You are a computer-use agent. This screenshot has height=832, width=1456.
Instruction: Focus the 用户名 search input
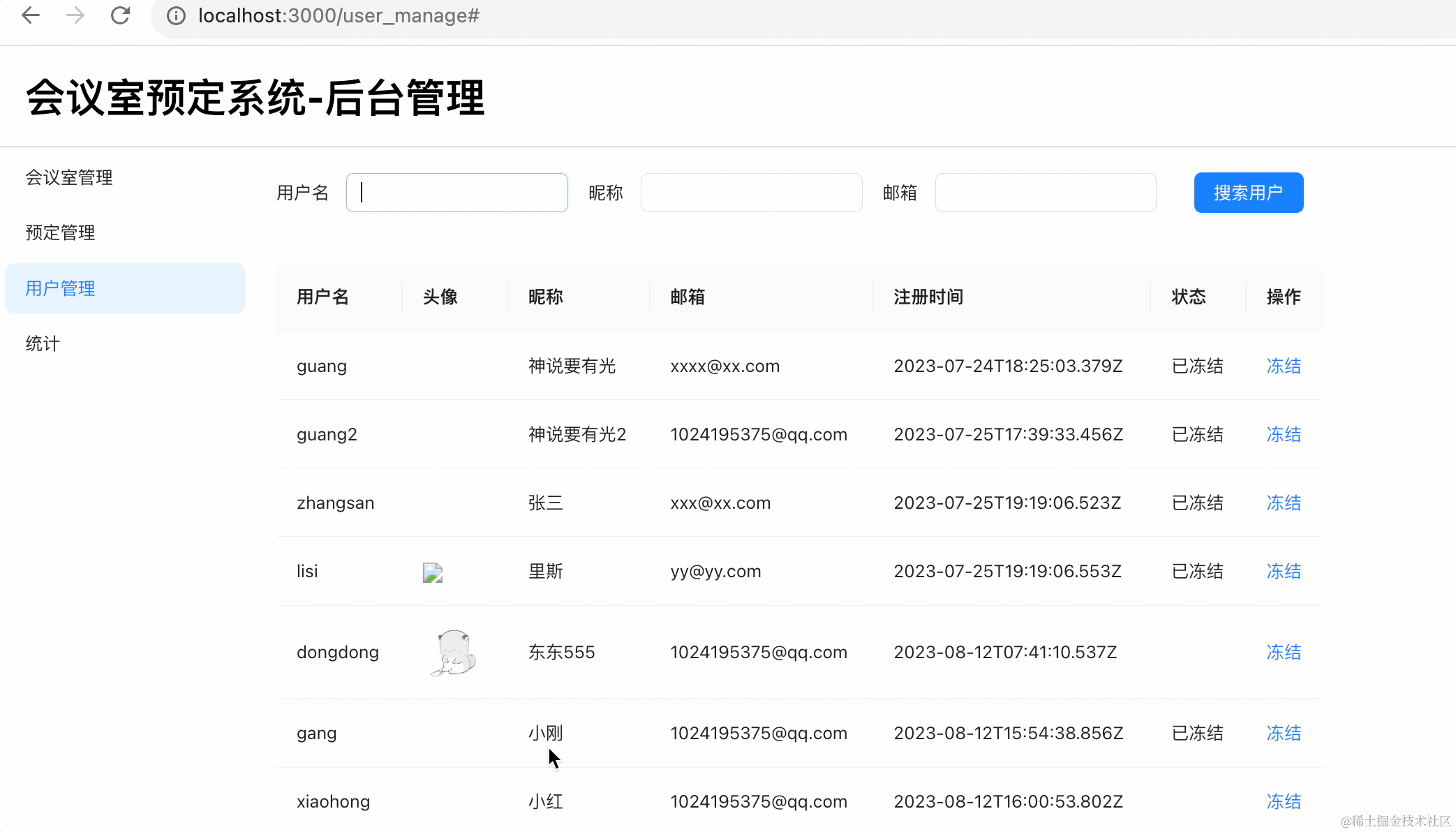pos(457,193)
